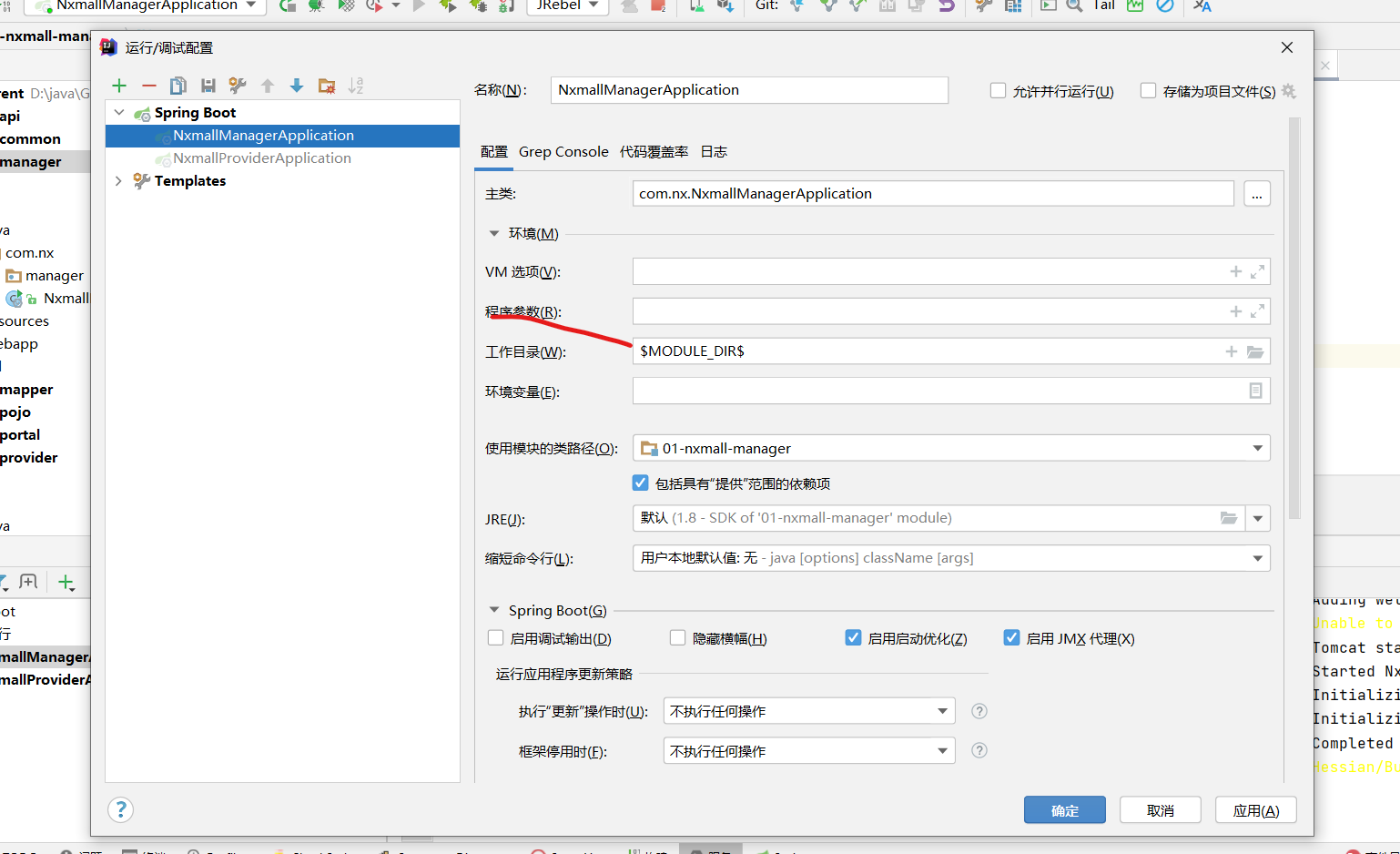1400x854 pixels.
Task: Move configuration up with gray arrow
Action: 268,86
